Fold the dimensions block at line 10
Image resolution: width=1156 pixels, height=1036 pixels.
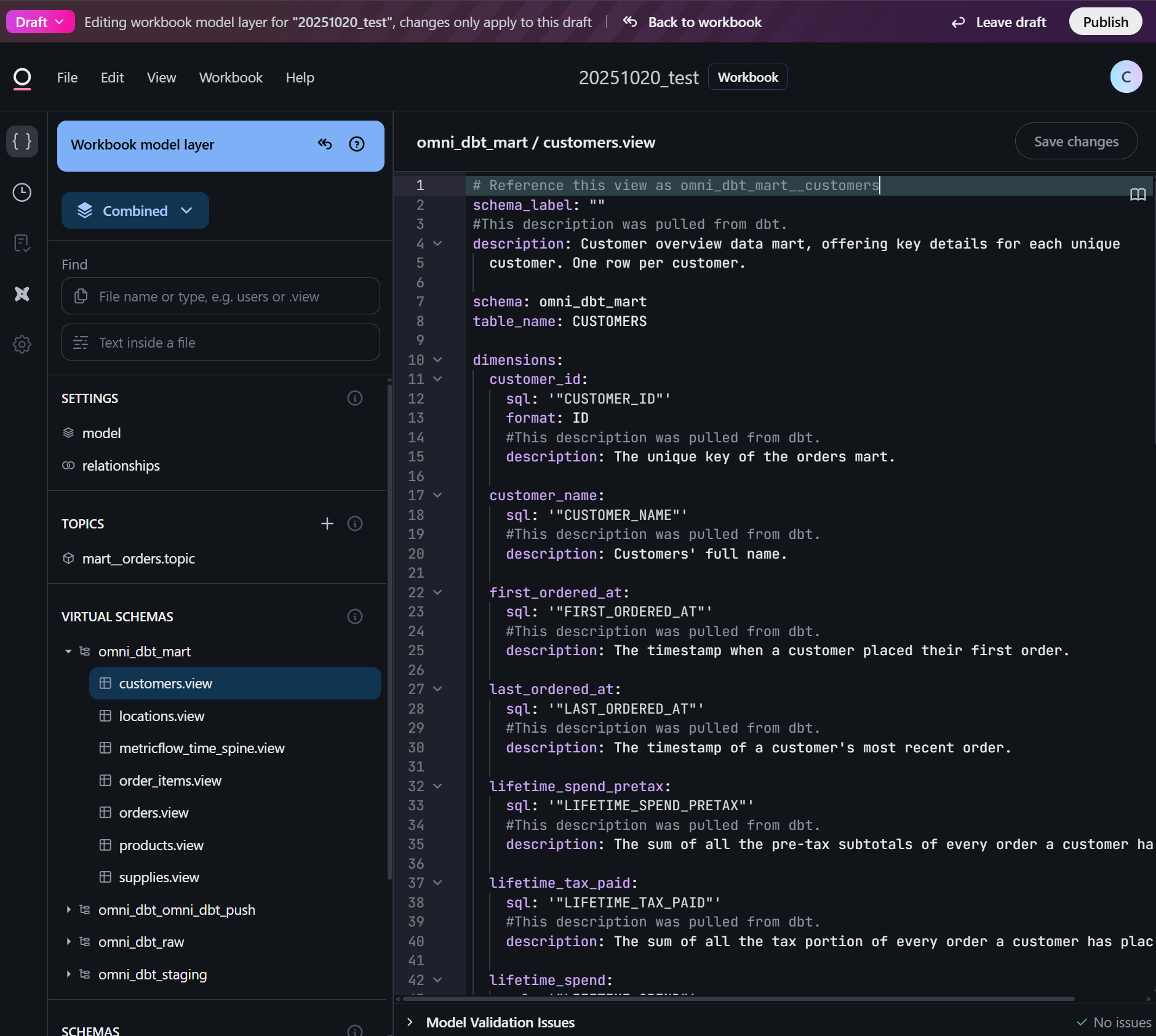437,360
